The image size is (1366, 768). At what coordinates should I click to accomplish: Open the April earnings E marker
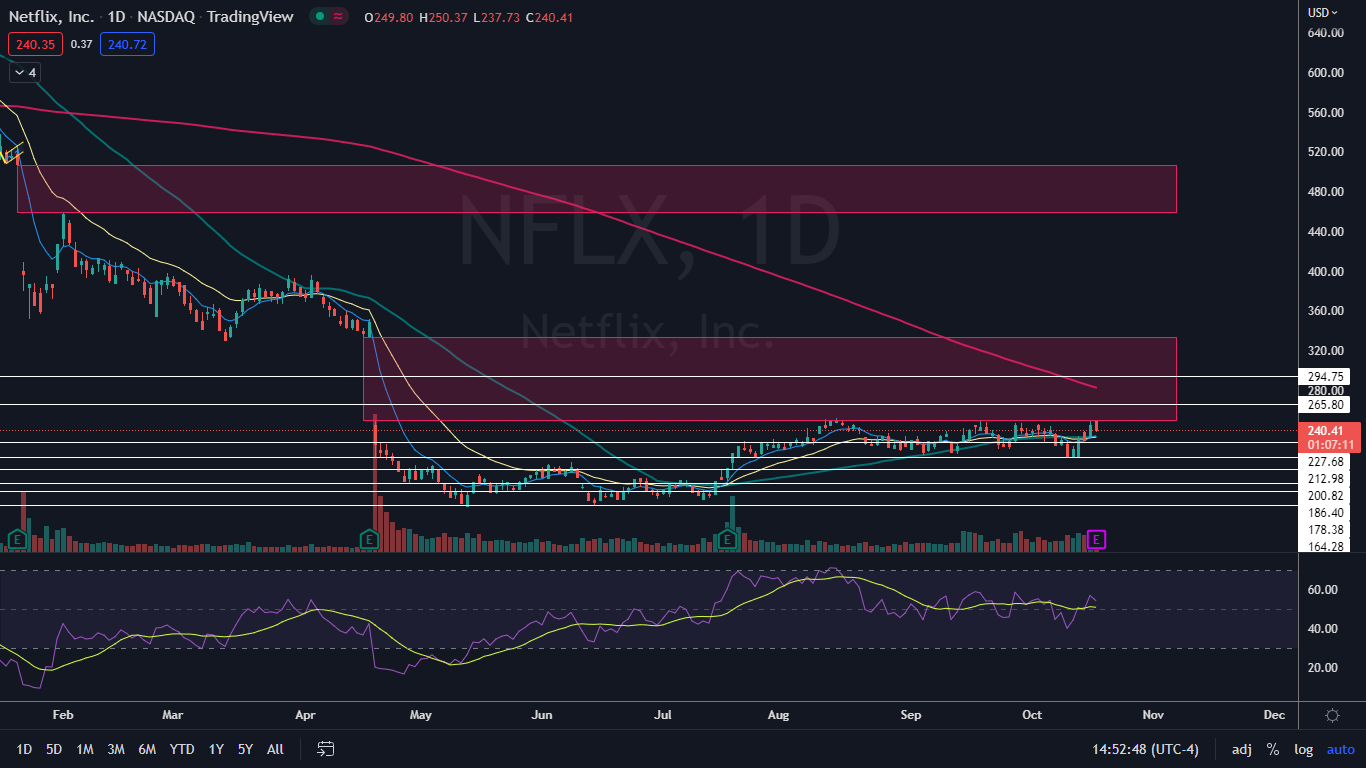(x=368, y=540)
